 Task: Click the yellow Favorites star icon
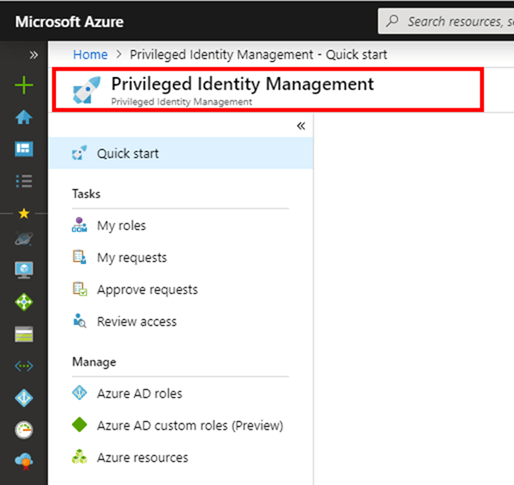pos(24,213)
